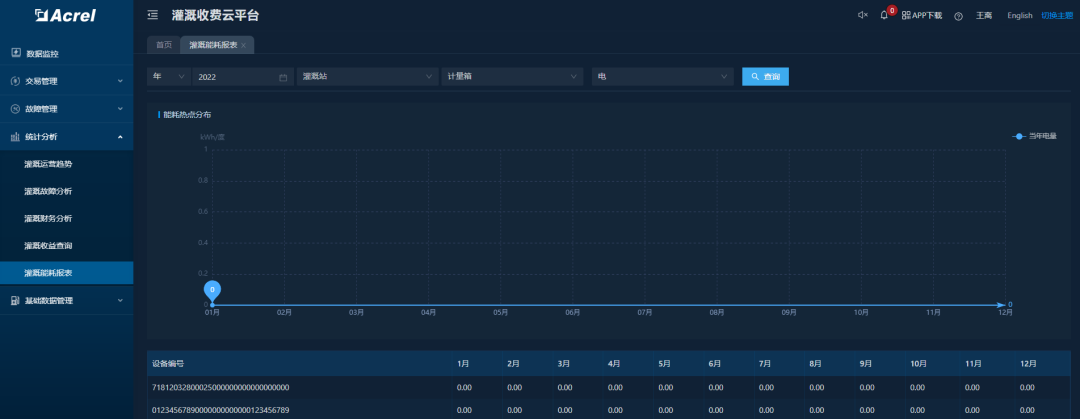
Task: Click the 基础数据管理 sidebar icon
Action: click(16, 300)
